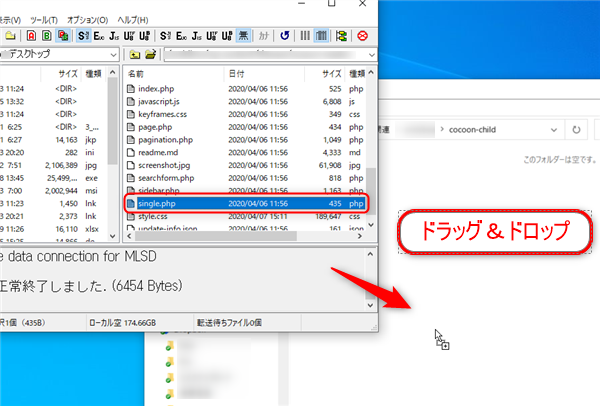Click the remote change folder icon

point(150,53)
